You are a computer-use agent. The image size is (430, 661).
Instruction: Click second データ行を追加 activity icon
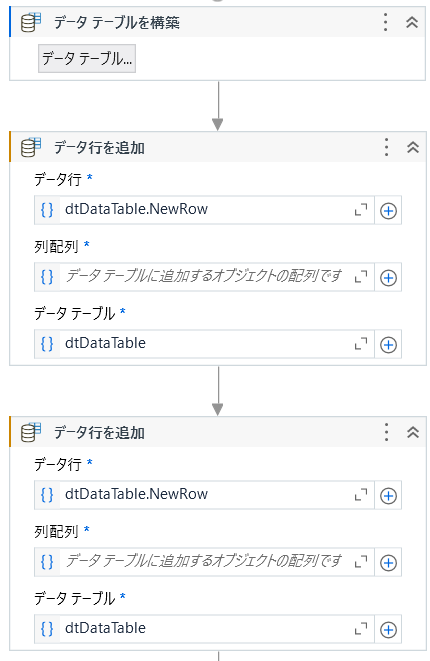pyautogui.click(x=31, y=433)
